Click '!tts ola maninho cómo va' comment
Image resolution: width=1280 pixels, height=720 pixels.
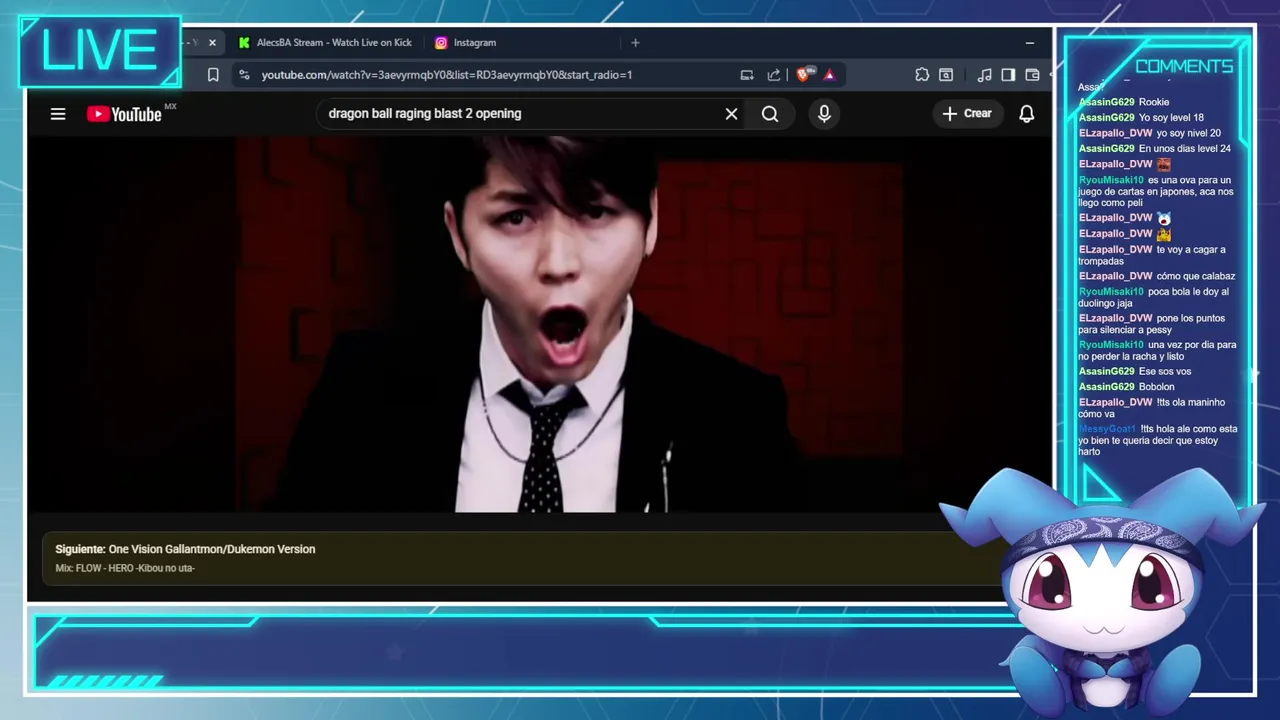(1152, 408)
